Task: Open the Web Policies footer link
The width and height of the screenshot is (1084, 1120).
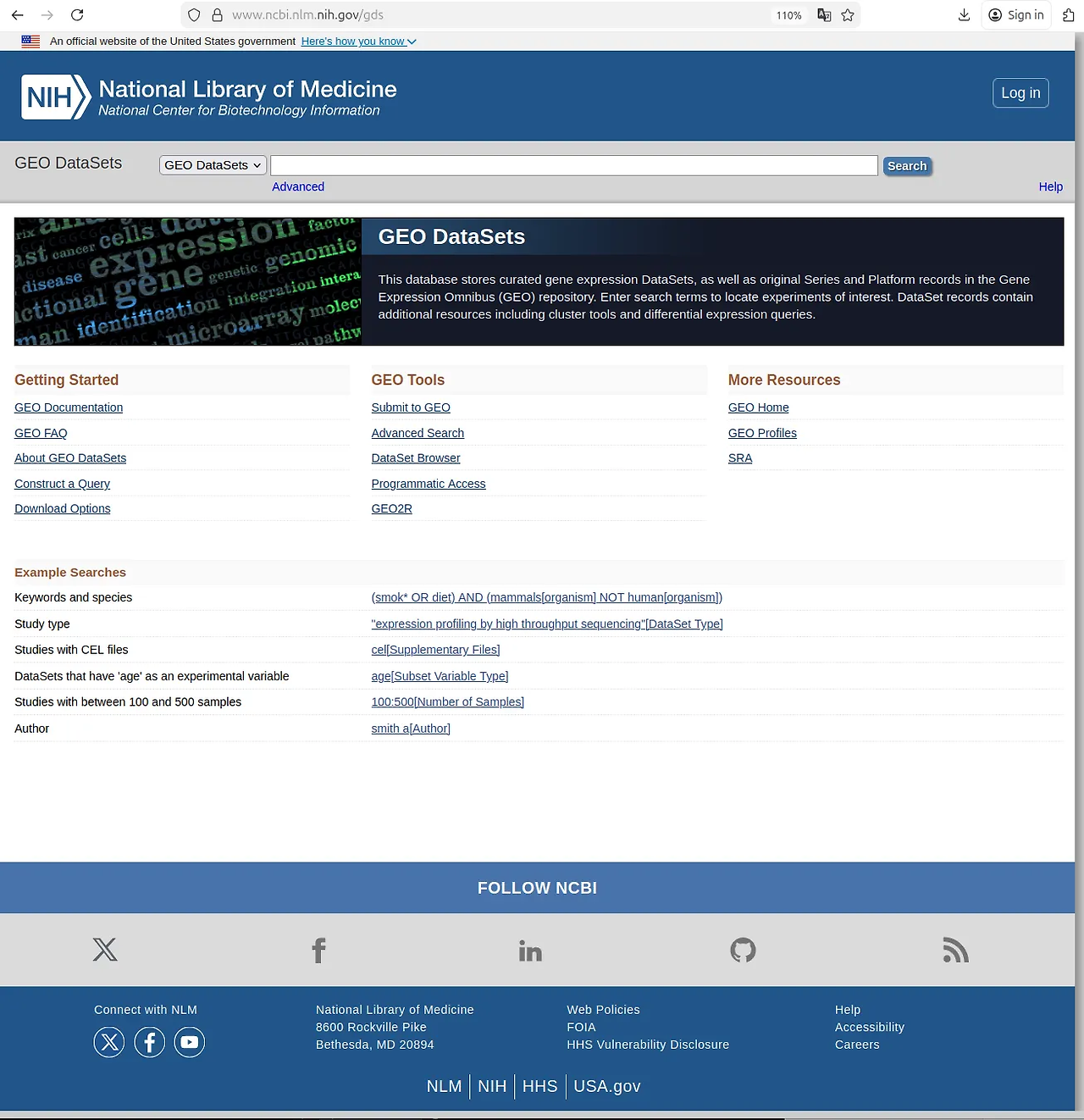Action: point(603,1010)
